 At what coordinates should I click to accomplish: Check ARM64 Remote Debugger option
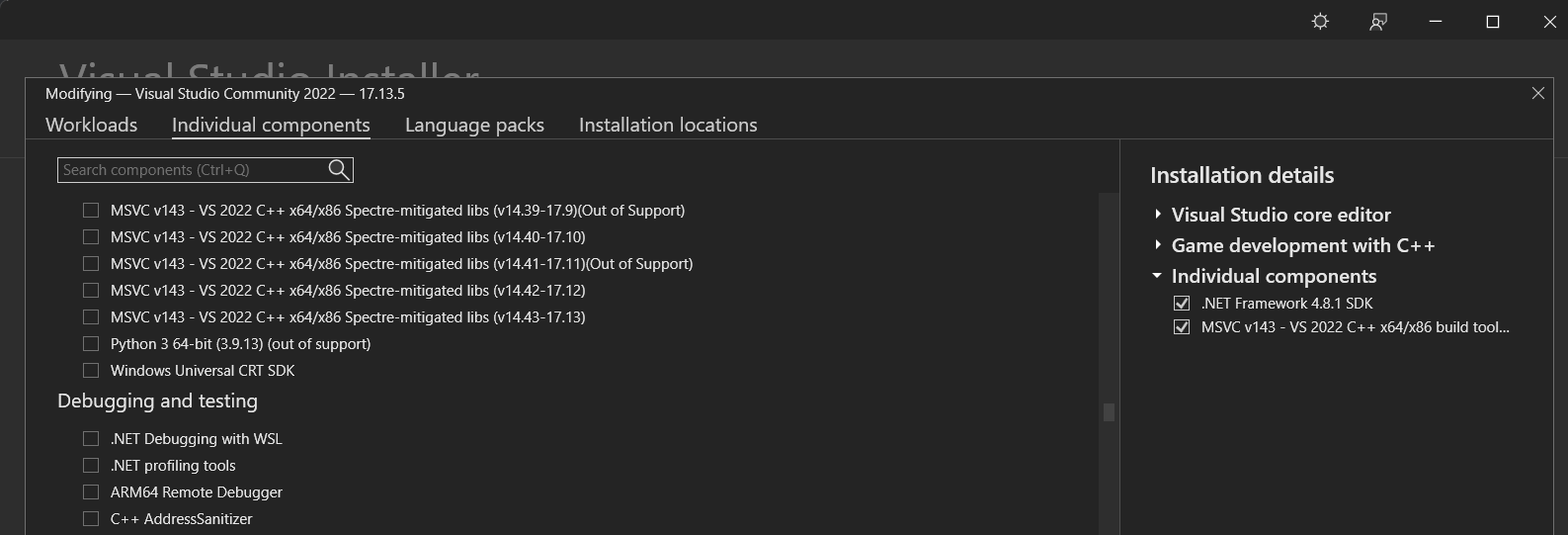click(x=91, y=492)
